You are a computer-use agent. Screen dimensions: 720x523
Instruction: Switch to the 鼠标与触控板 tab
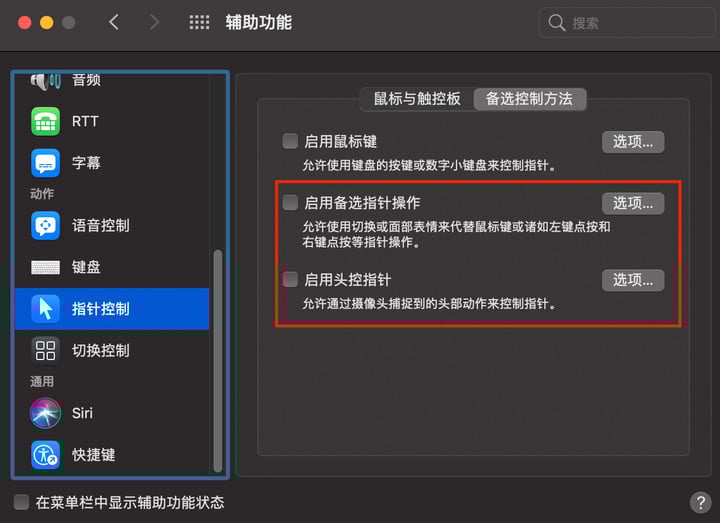pos(417,99)
